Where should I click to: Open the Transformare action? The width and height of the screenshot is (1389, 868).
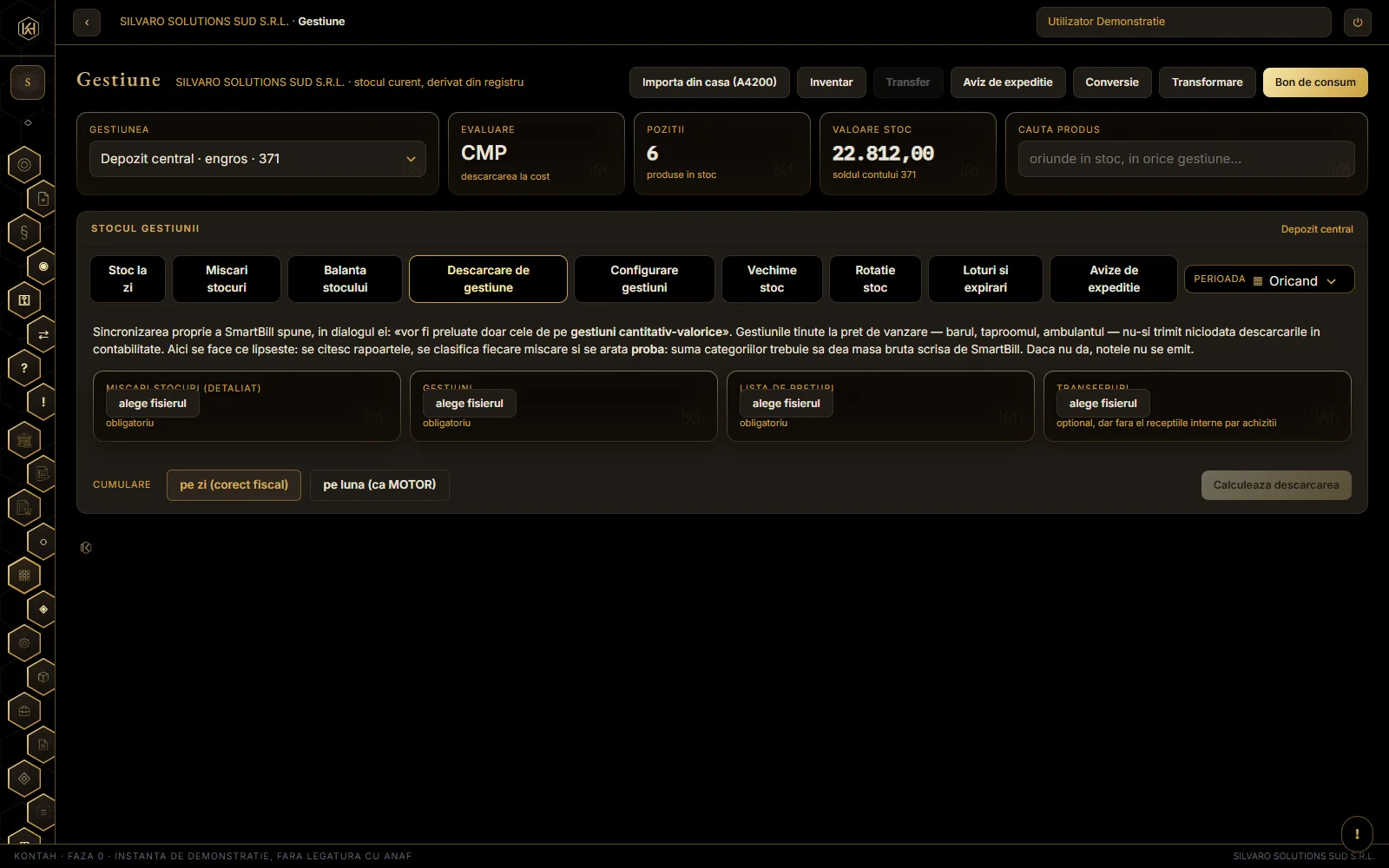click(x=1208, y=82)
